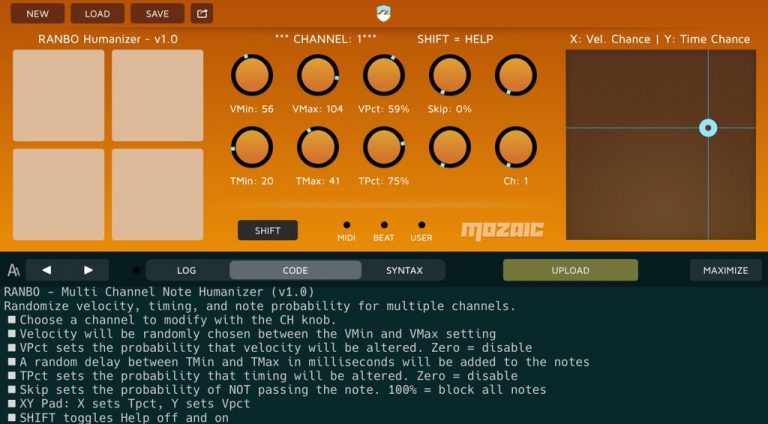768x424 pixels.
Task: Tap the top-left pad
Action: [59, 95]
